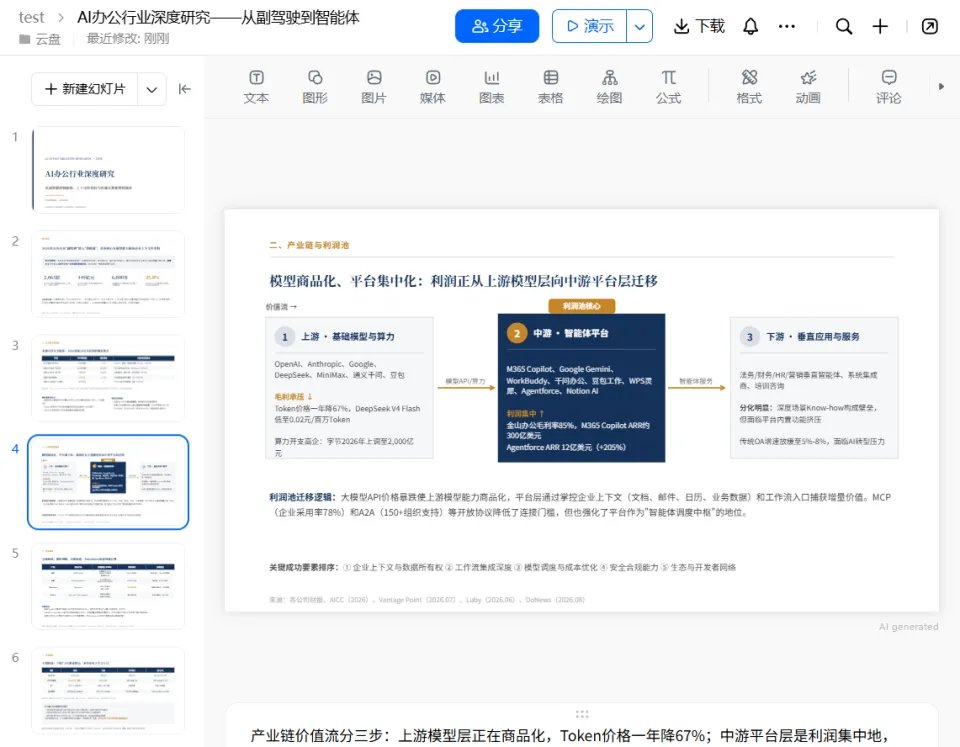Screen dimensions: 960x747
Task: Open notifications bell icon
Action: point(750,26)
